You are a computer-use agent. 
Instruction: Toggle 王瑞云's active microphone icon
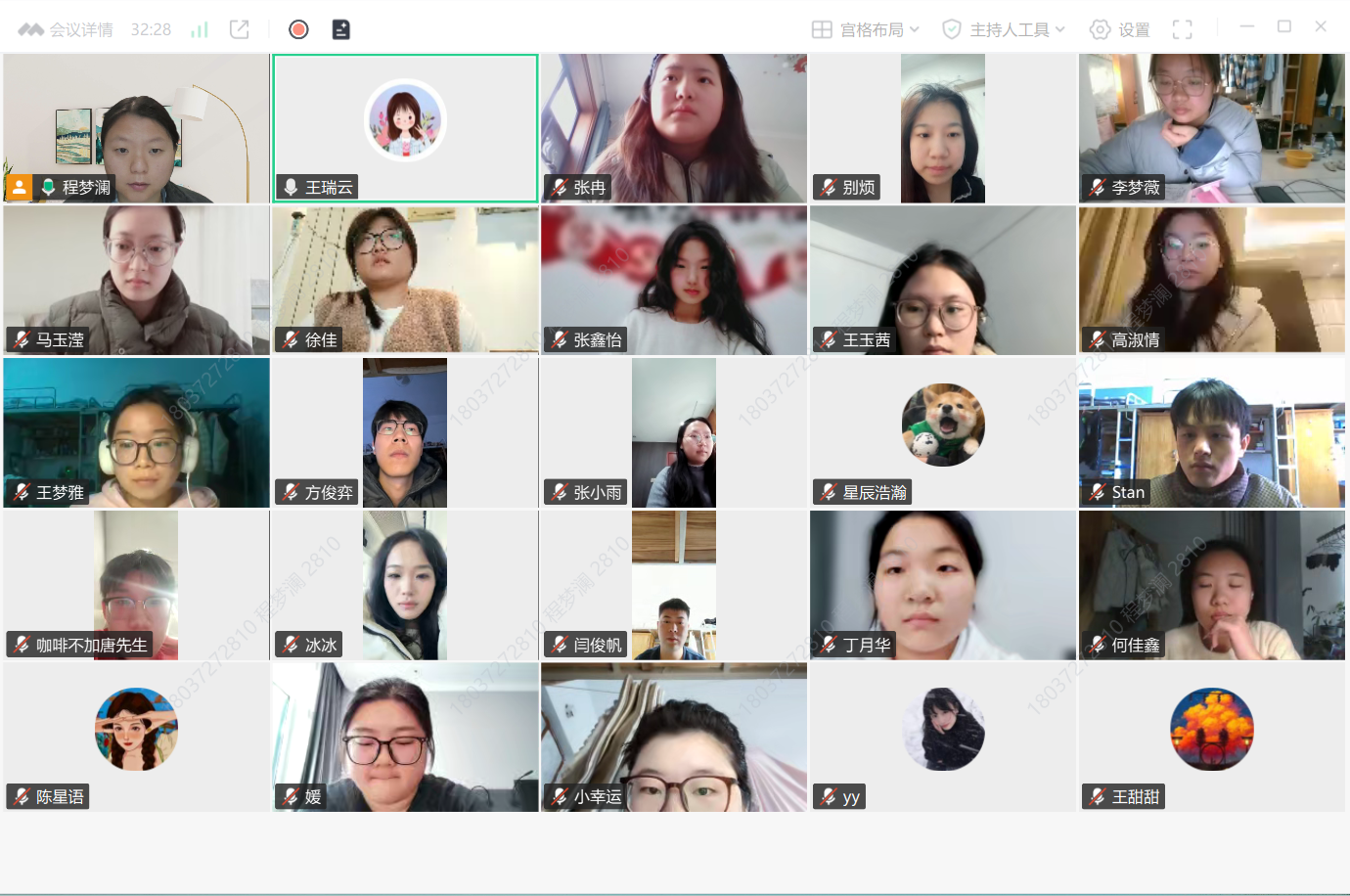tap(291, 187)
